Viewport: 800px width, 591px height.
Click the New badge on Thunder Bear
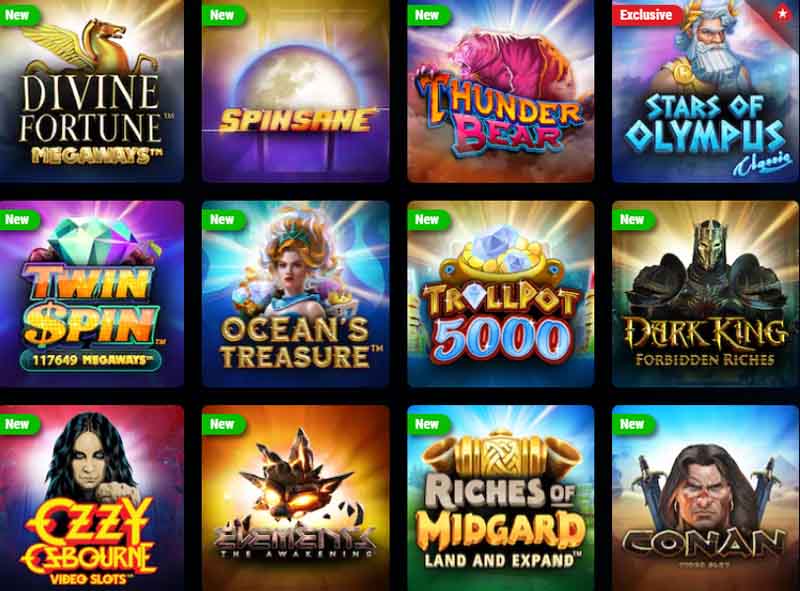point(429,15)
